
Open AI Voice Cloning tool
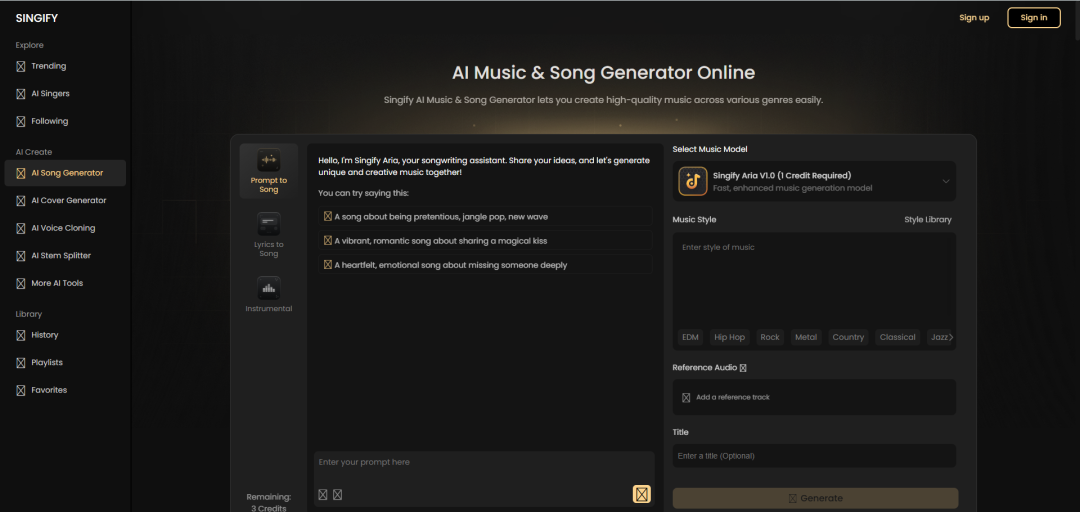point(65,228)
